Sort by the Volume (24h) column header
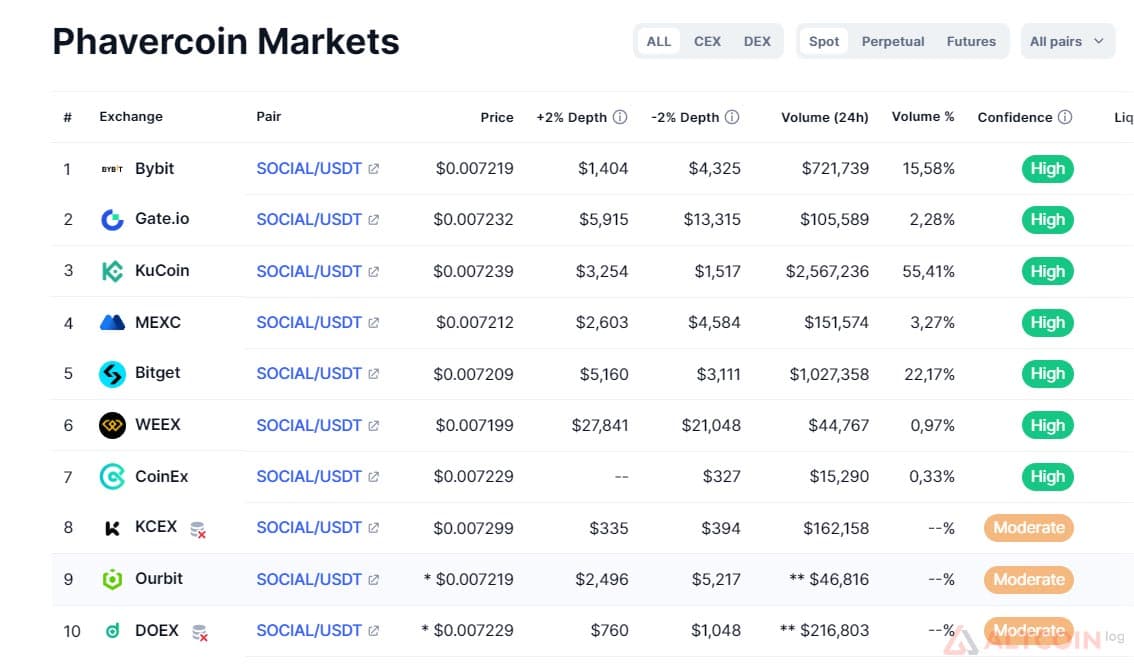The height and width of the screenshot is (664, 1134). 824,117
